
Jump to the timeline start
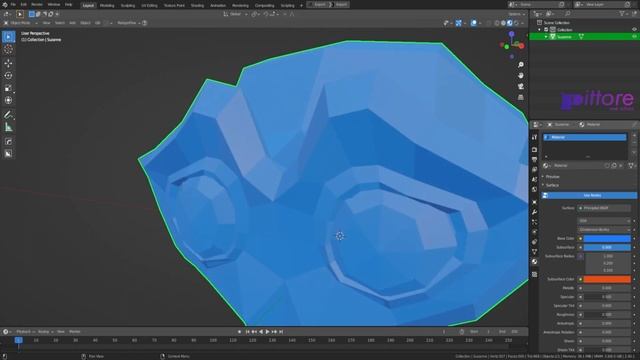click(x=247, y=332)
